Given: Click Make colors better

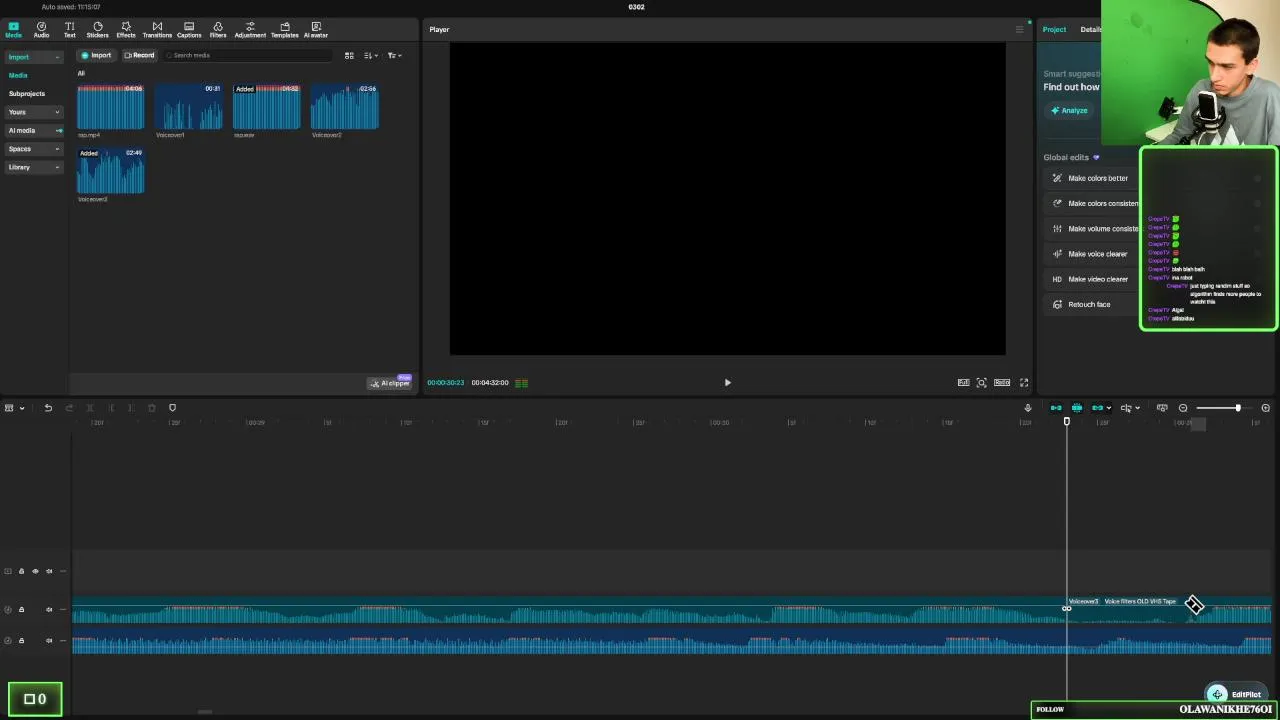Looking at the screenshot, I should 1097,178.
